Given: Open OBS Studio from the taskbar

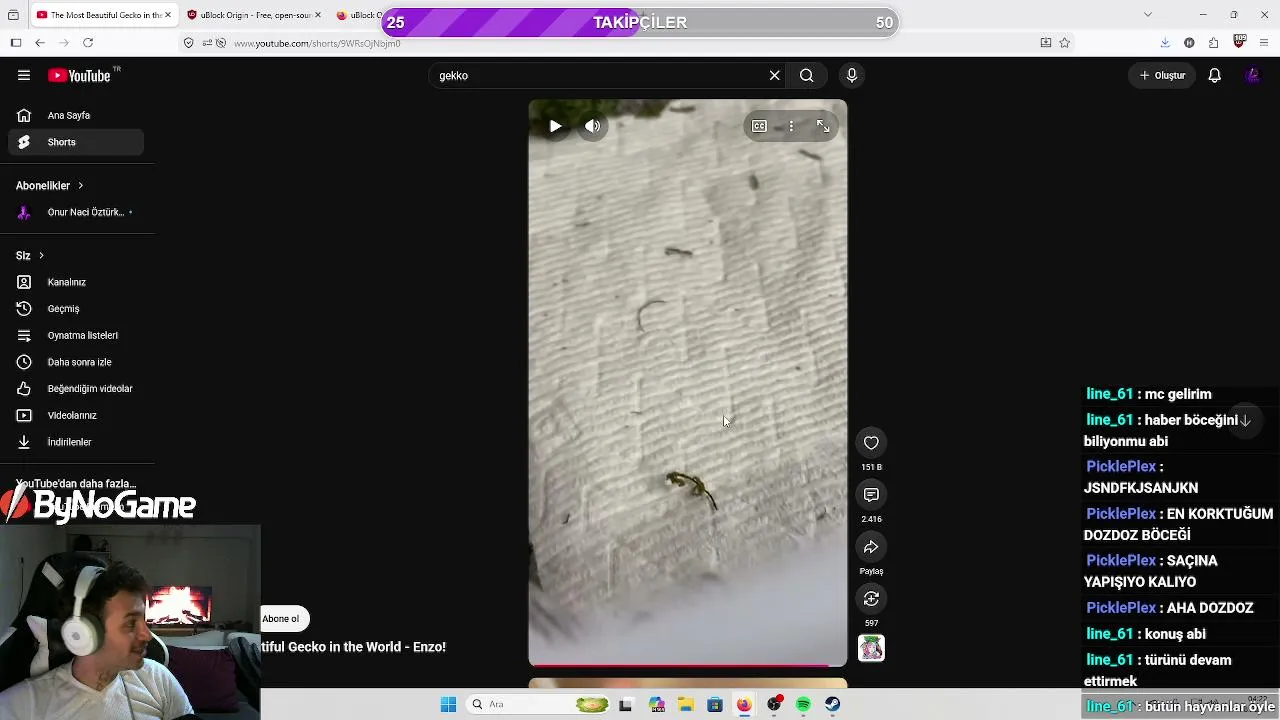Looking at the screenshot, I should click(774, 705).
